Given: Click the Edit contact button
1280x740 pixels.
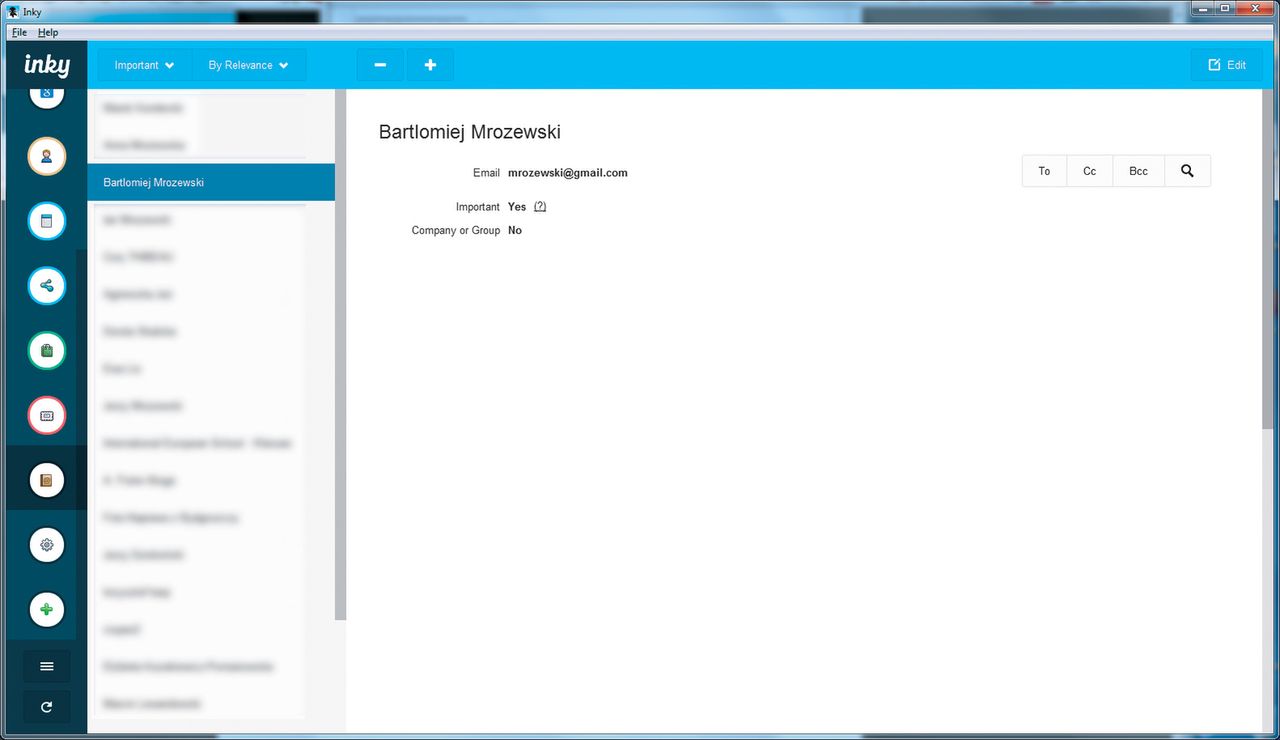Looking at the screenshot, I should pyautogui.click(x=1227, y=65).
